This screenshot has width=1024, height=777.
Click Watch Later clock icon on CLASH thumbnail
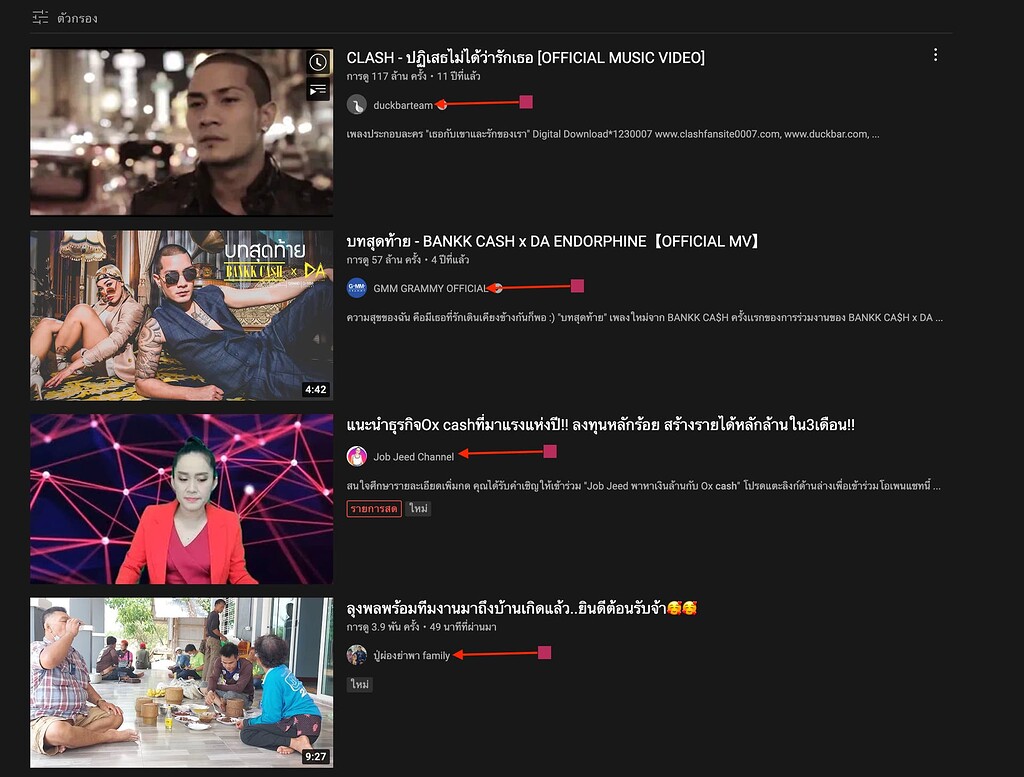point(318,62)
